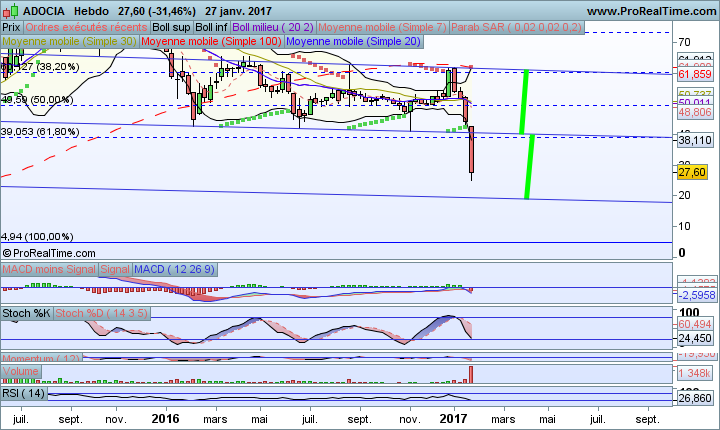The image size is (720, 430).
Task: Select the Parab SAR indicator label
Action: [516, 27]
